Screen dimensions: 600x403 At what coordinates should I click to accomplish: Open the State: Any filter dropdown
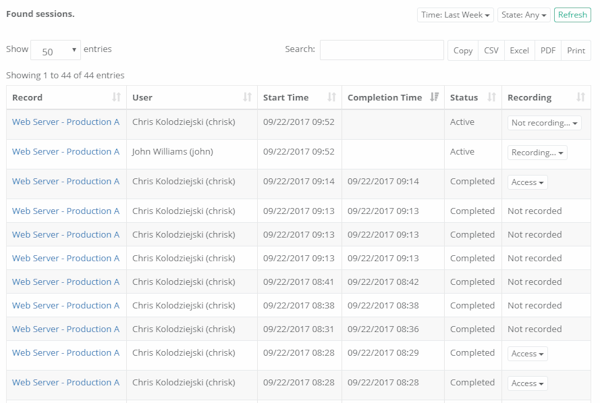click(x=525, y=15)
